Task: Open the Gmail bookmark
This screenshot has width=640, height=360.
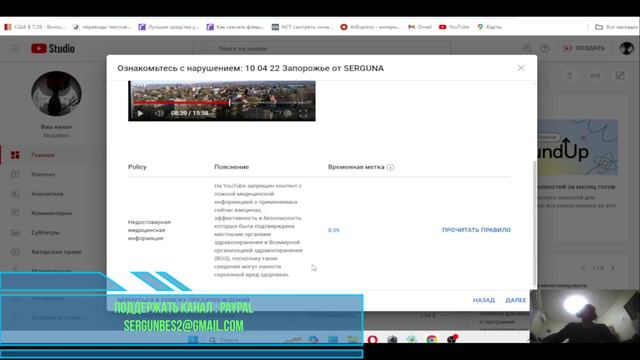Action: 420,27
